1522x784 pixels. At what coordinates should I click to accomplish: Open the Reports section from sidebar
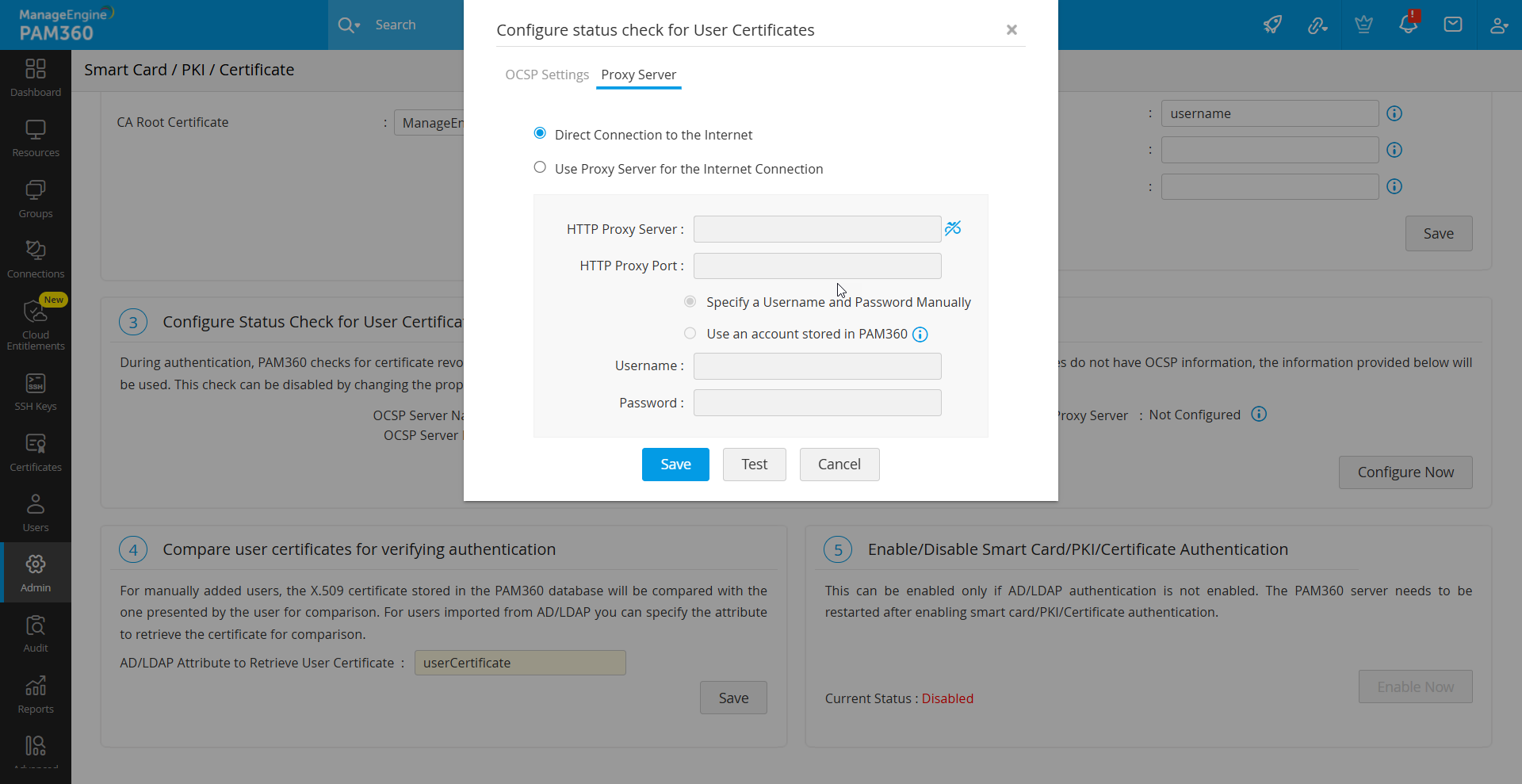click(x=35, y=693)
